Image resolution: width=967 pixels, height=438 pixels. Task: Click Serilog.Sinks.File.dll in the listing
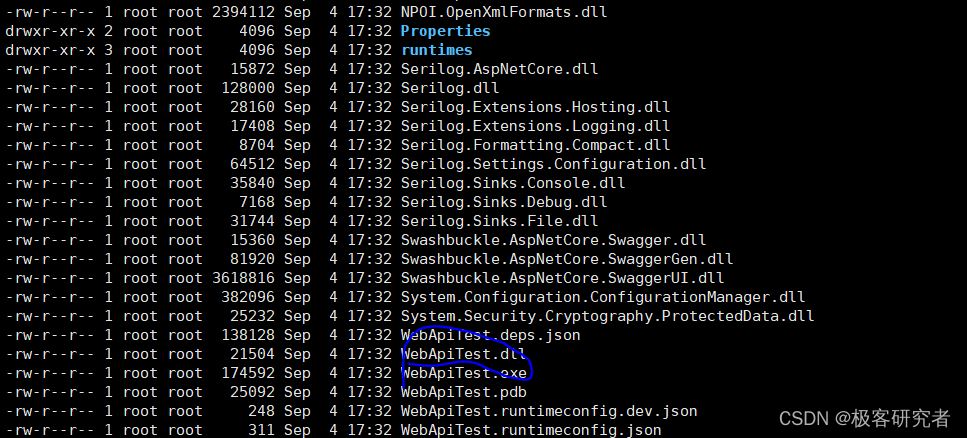[499, 221]
